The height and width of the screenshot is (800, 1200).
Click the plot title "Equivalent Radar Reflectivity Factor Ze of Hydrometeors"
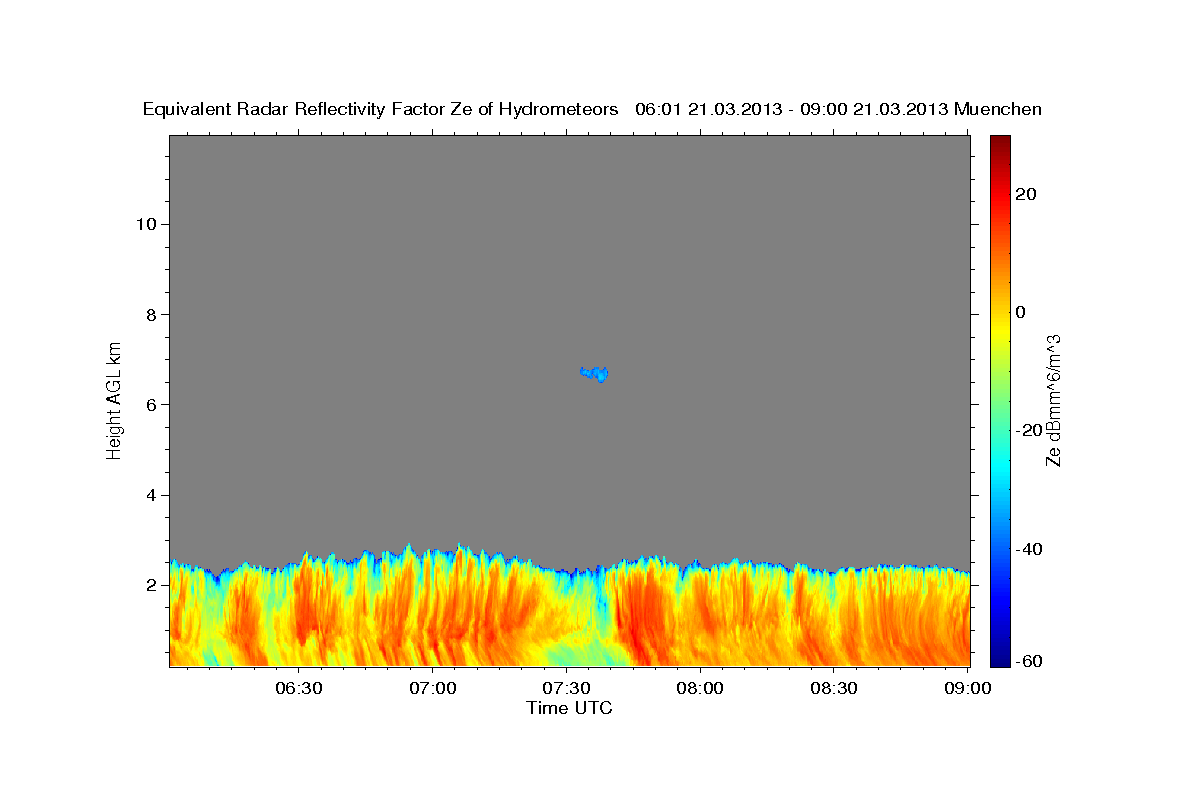point(381,110)
